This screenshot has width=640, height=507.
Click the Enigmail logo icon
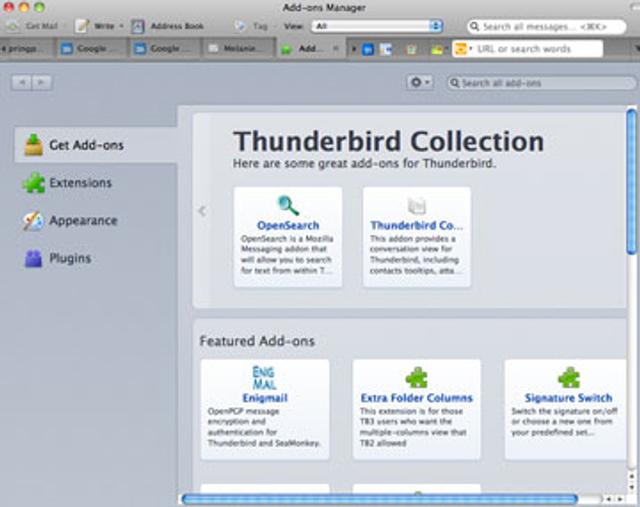tap(264, 378)
